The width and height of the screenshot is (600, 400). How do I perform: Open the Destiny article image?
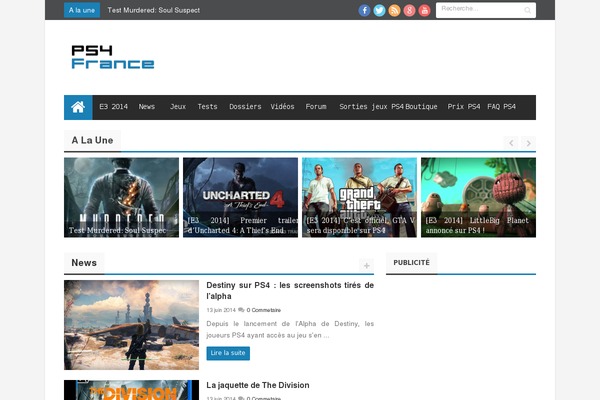click(131, 325)
